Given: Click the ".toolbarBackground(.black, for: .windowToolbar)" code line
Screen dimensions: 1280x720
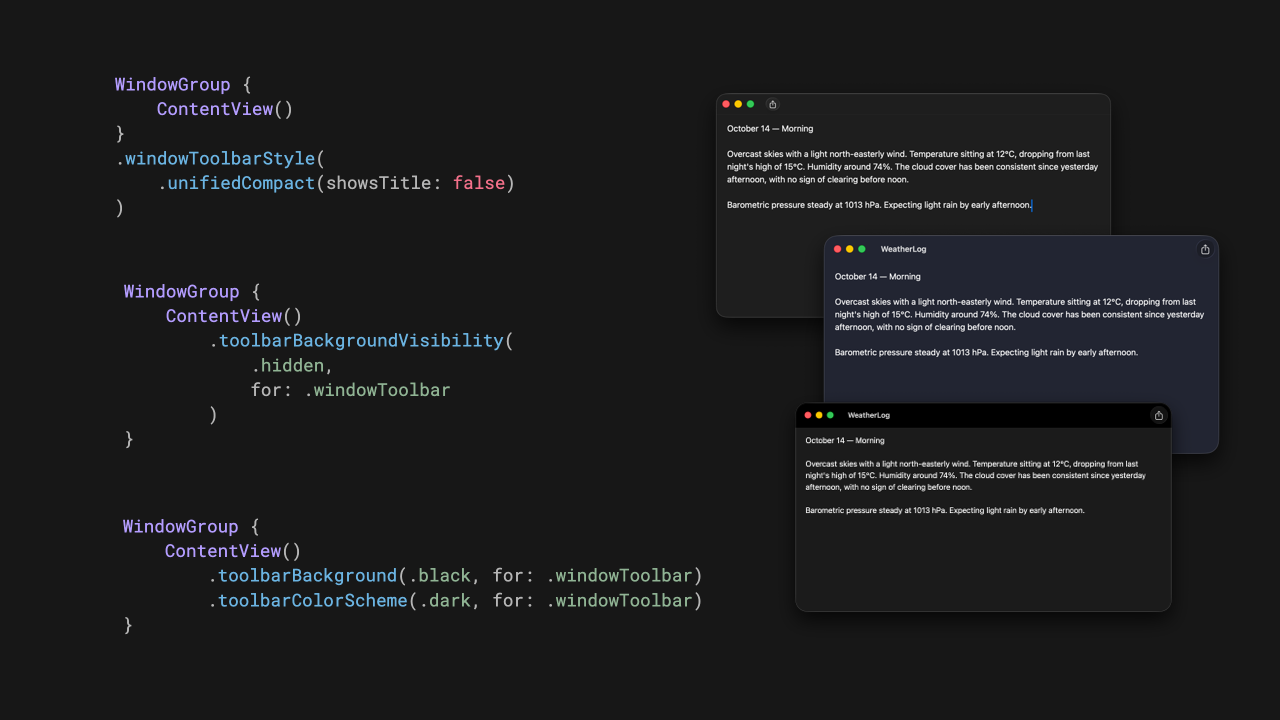Looking at the screenshot, I should coord(455,576).
